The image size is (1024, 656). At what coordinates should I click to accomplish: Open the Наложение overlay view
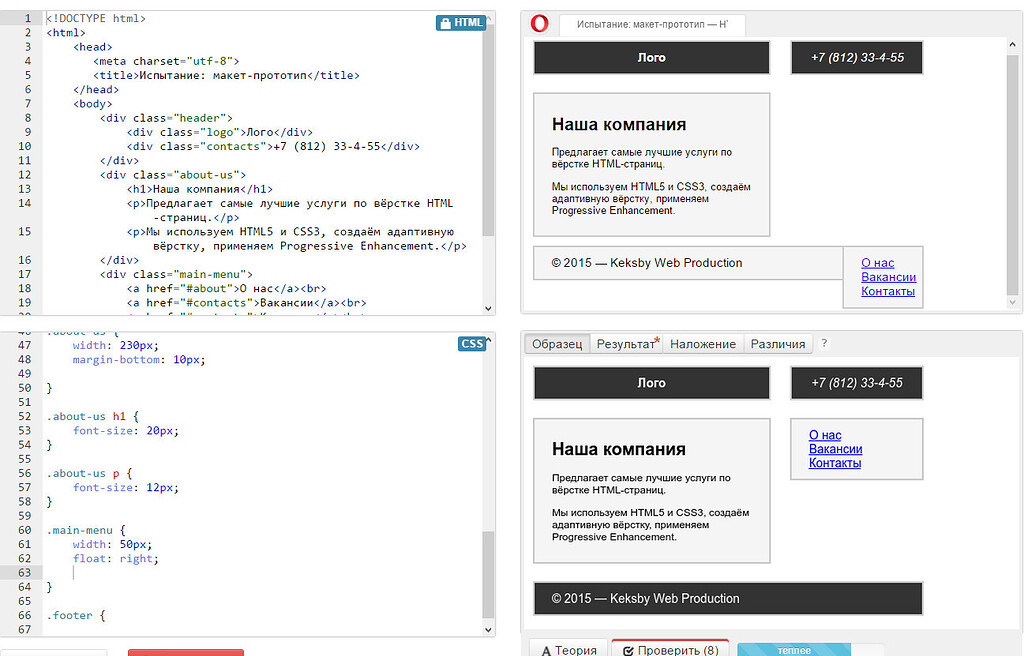click(x=703, y=344)
